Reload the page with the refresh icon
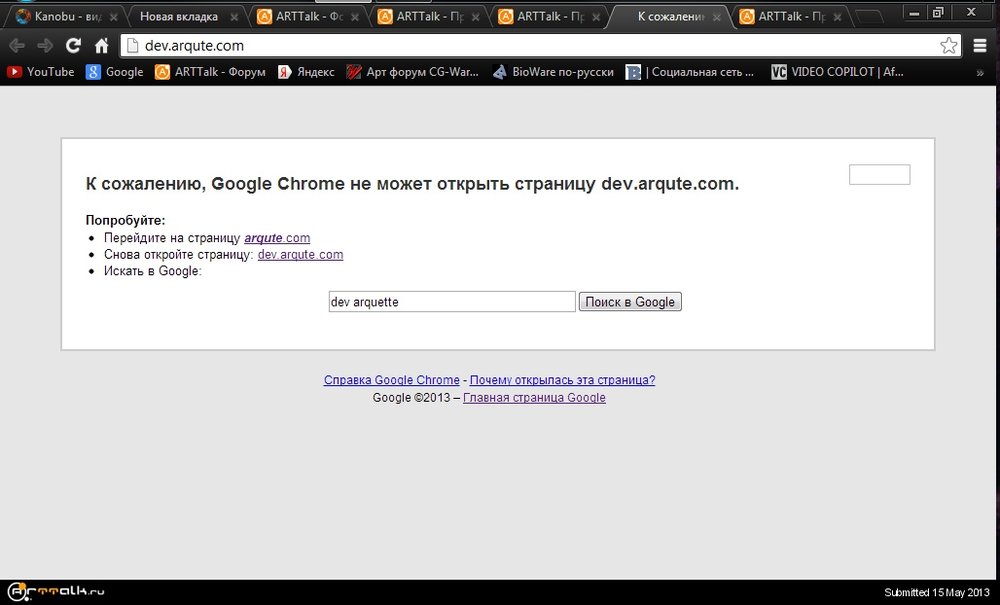This screenshot has height=605, width=1000. tap(73, 45)
